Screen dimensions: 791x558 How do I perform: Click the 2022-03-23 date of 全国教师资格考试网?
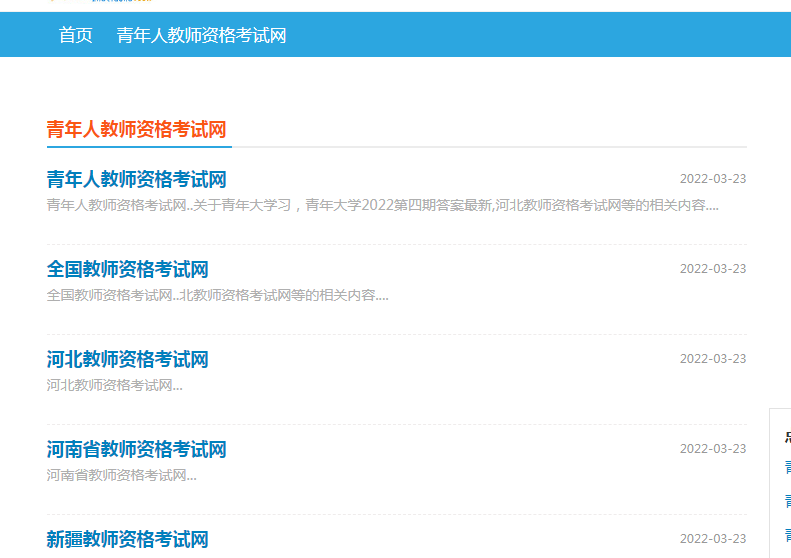pos(713,268)
